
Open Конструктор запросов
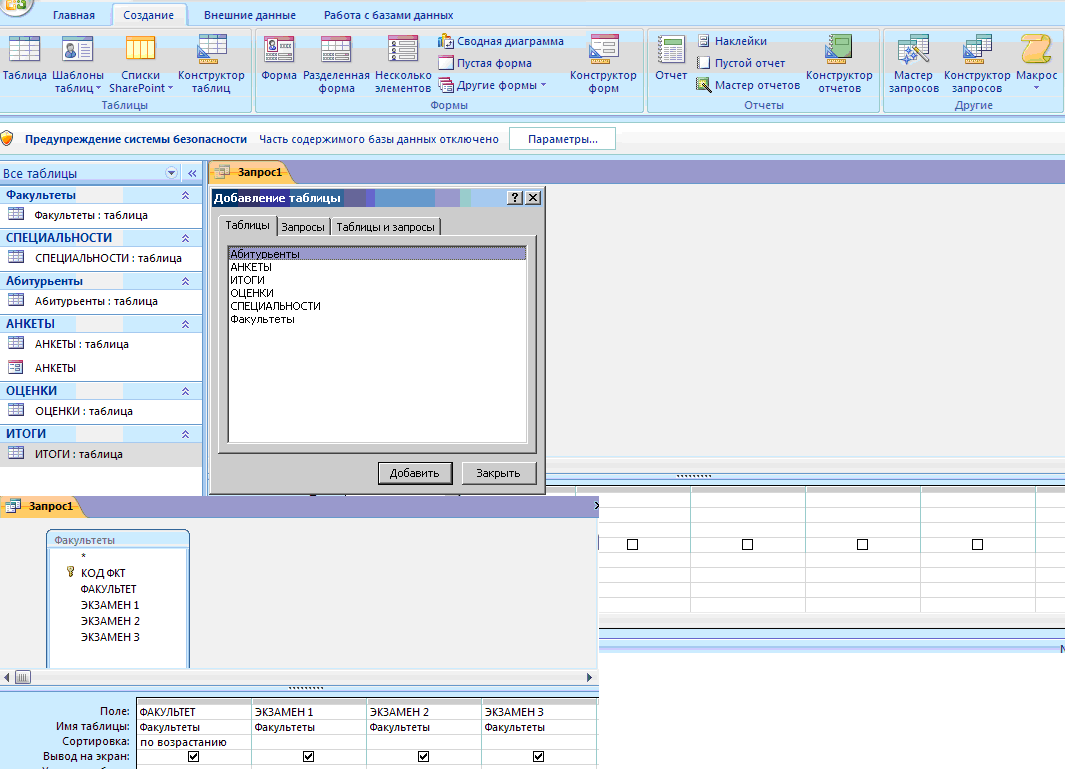click(977, 65)
